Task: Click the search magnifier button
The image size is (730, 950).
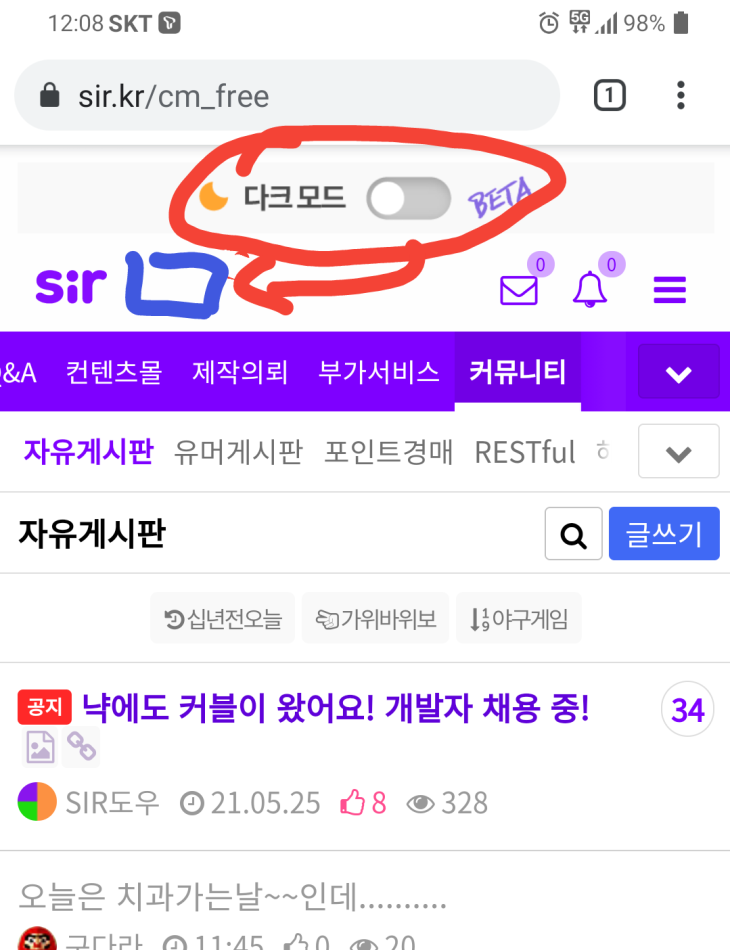Action: click(x=573, y=534)
